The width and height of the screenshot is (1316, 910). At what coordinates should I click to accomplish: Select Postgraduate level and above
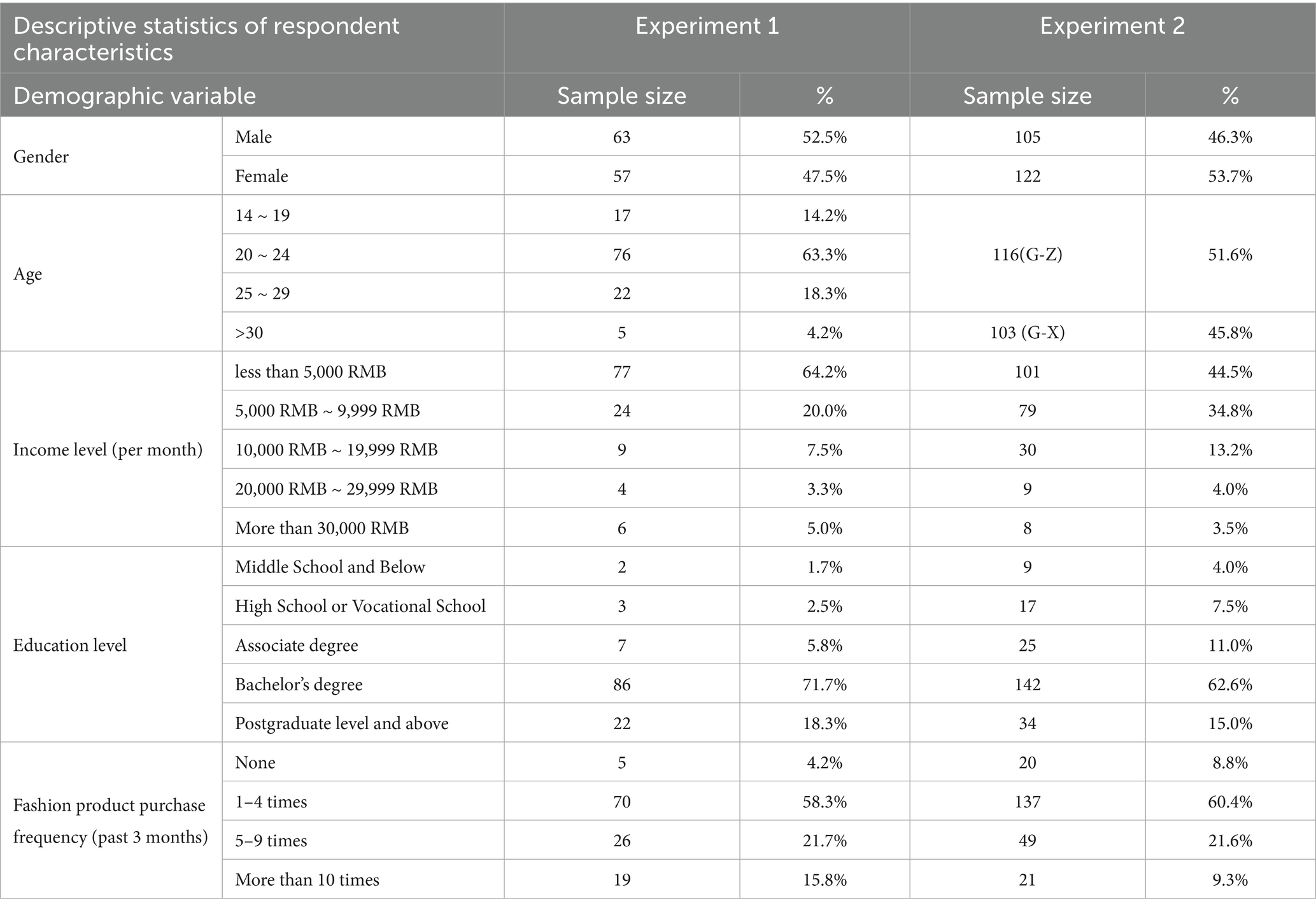(342, 723)
